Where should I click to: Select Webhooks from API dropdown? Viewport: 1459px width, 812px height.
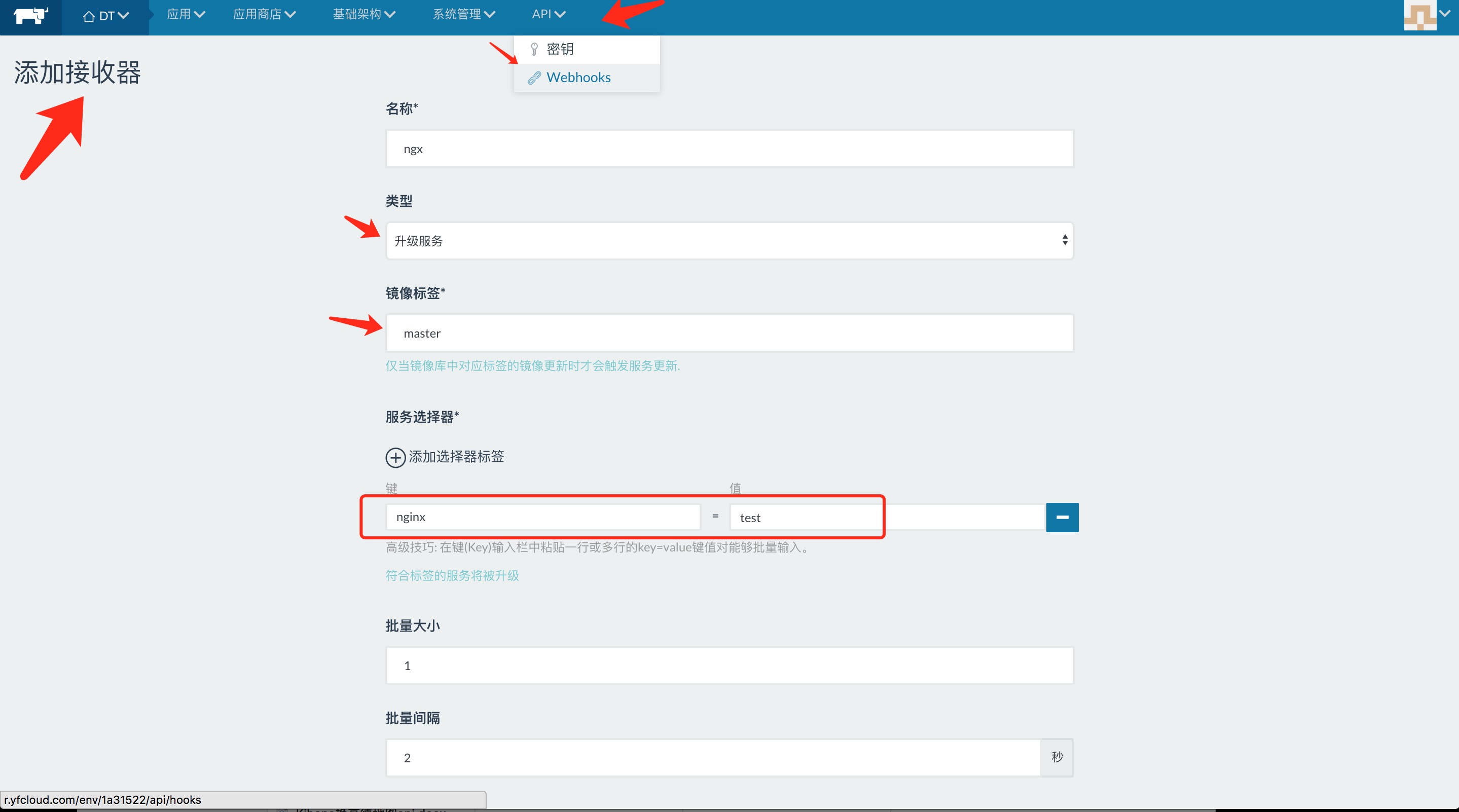pos(578,78)
